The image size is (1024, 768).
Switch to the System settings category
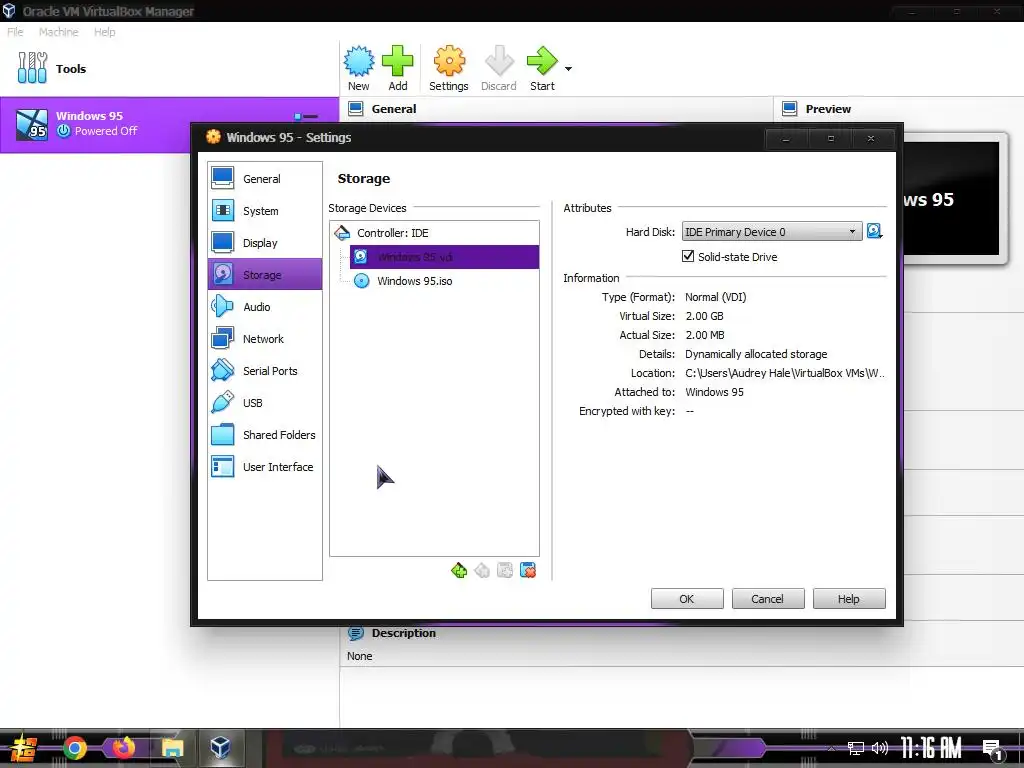tap(264, 211)
